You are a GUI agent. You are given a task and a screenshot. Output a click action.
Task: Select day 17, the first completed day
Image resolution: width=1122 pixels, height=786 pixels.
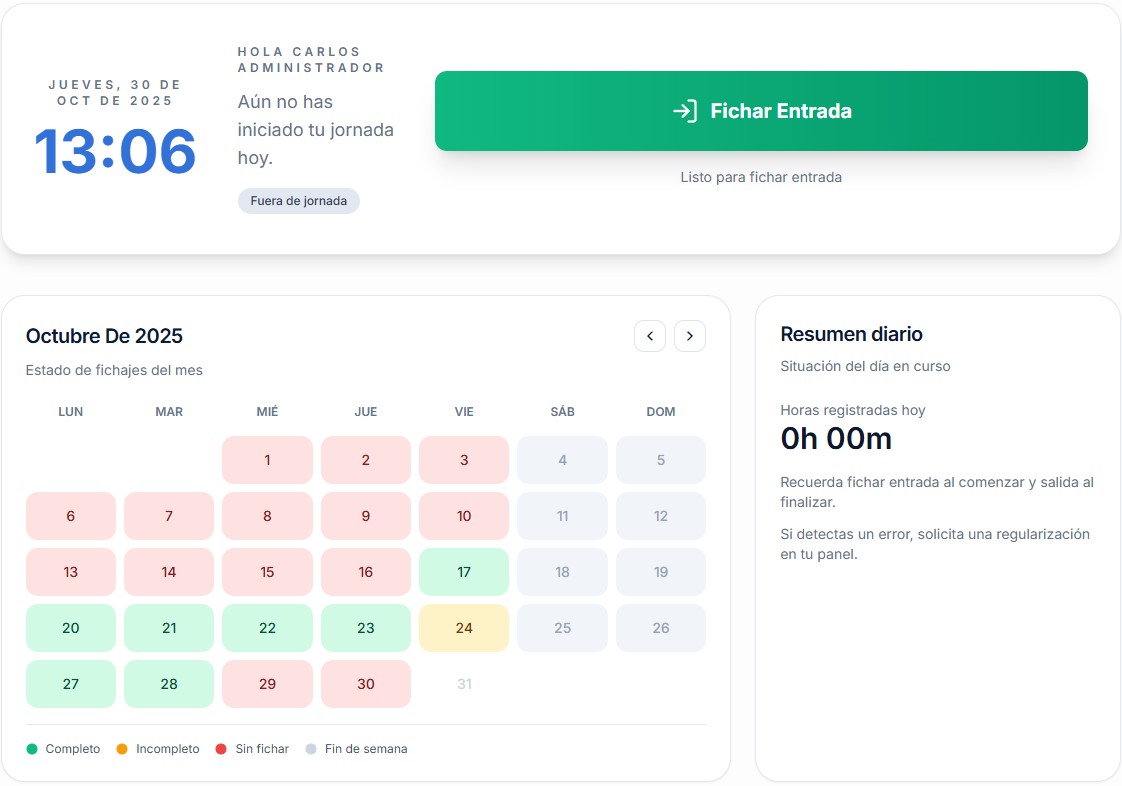coord(464,572)
